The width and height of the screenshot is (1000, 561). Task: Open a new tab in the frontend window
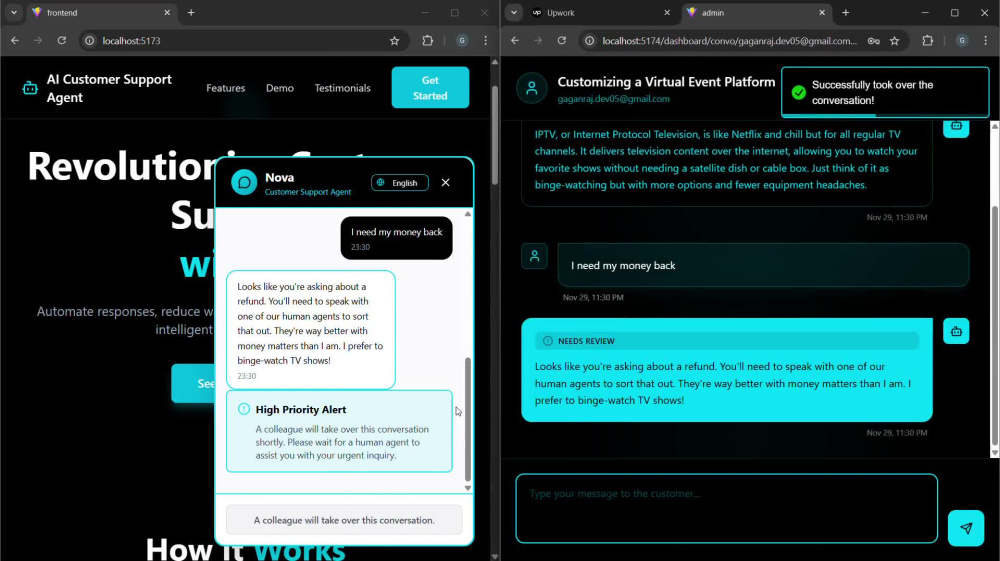191,13
